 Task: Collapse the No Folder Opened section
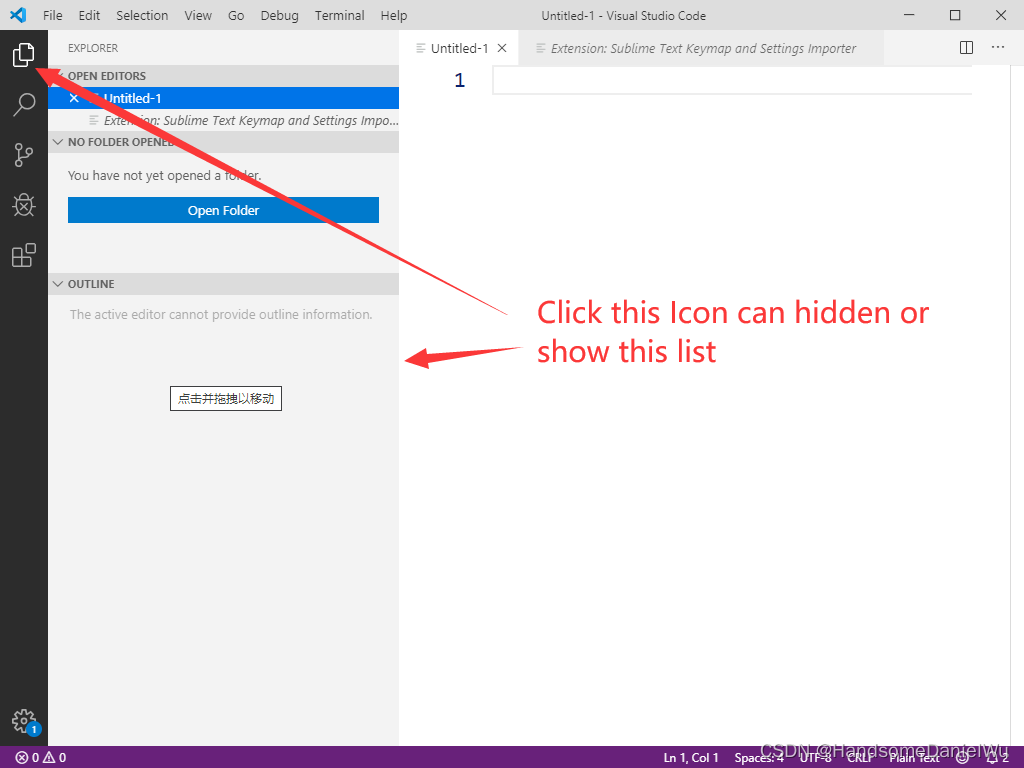[223, 142]
